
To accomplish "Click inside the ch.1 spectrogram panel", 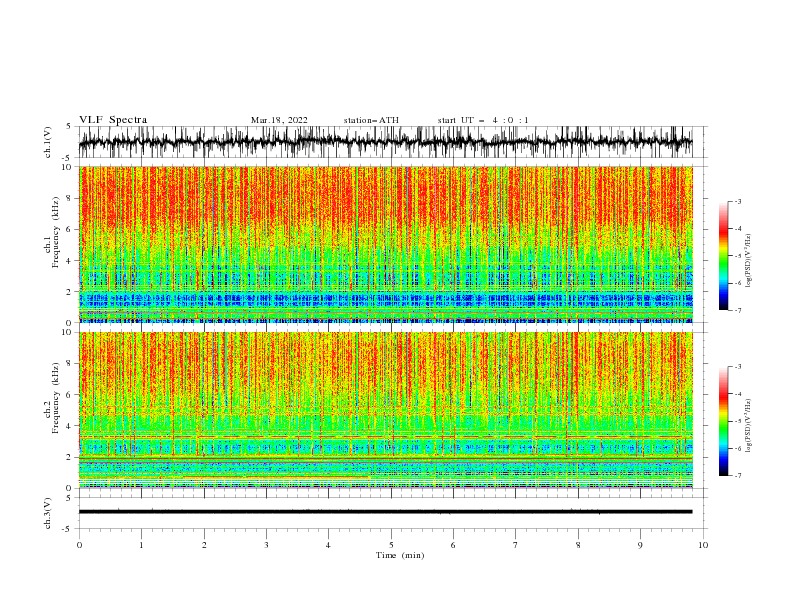I will coord(385,244).
